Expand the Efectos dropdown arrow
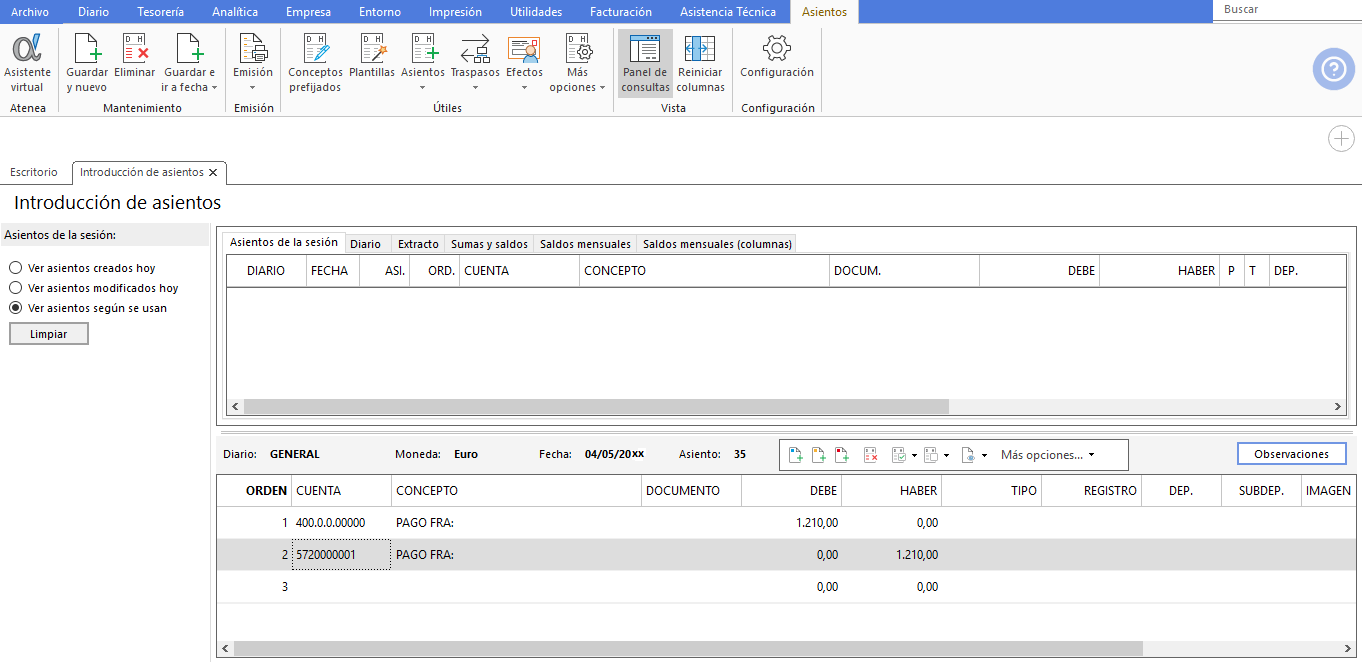The width and height of the screenshot is (1365, 662). (524, 88)
